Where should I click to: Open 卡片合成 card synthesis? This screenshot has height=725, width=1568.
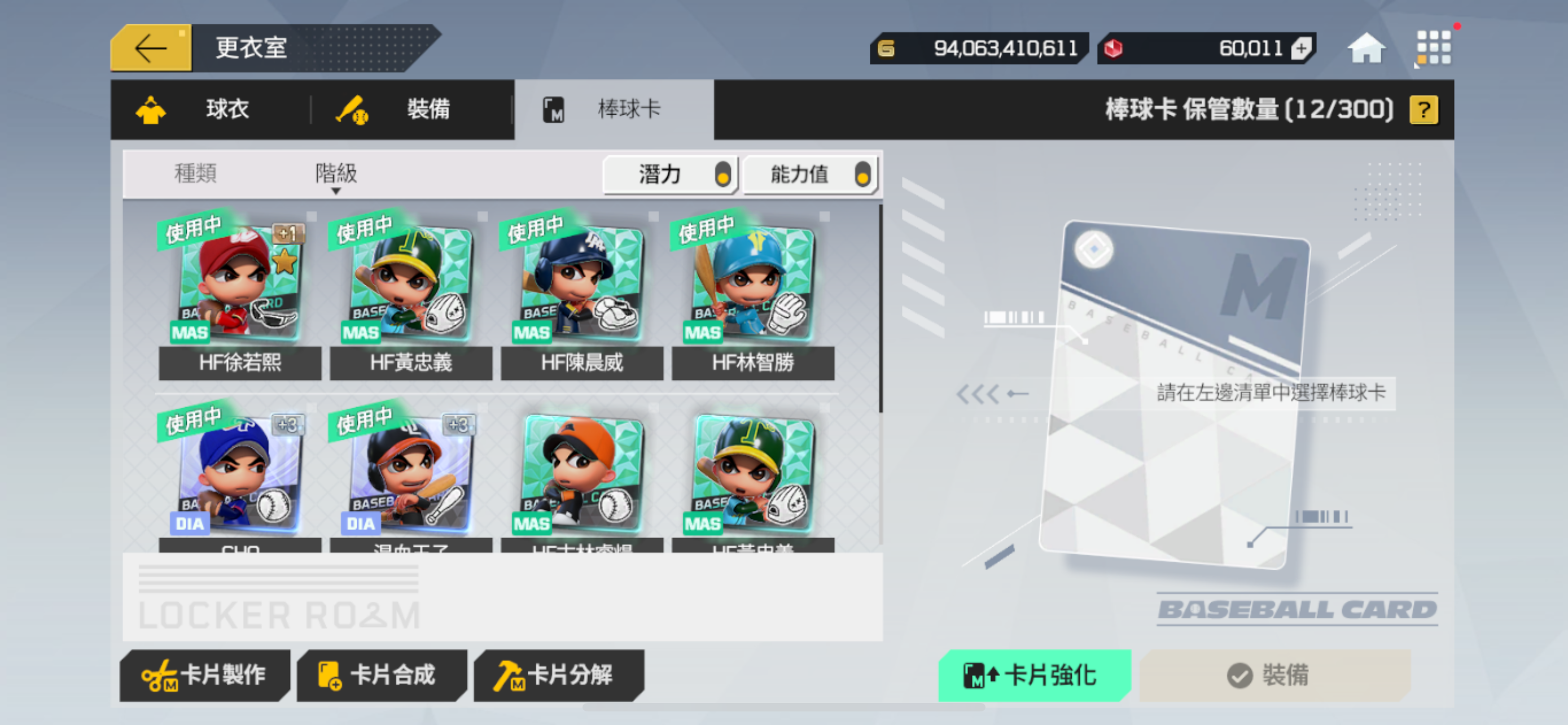pyautogui.click(x=382, y=675)
